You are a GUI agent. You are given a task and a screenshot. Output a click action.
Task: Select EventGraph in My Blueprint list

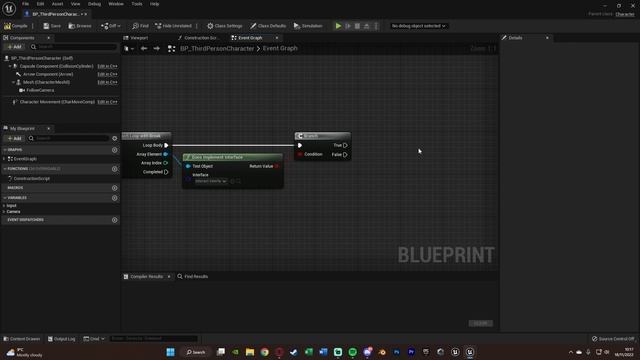[x=25, y=159]
